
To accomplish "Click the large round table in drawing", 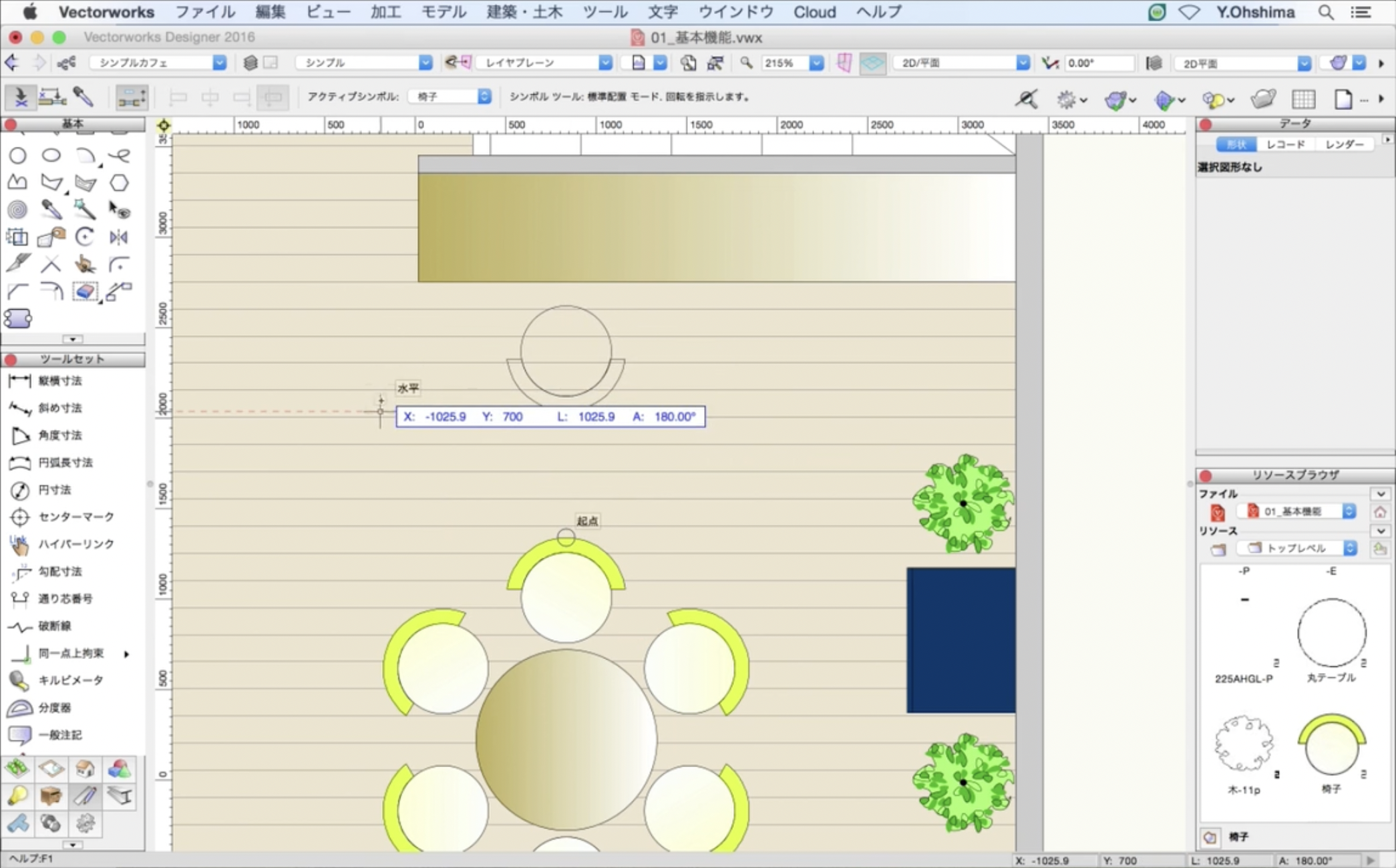I will pyautogui.click(x=566, y=740).
